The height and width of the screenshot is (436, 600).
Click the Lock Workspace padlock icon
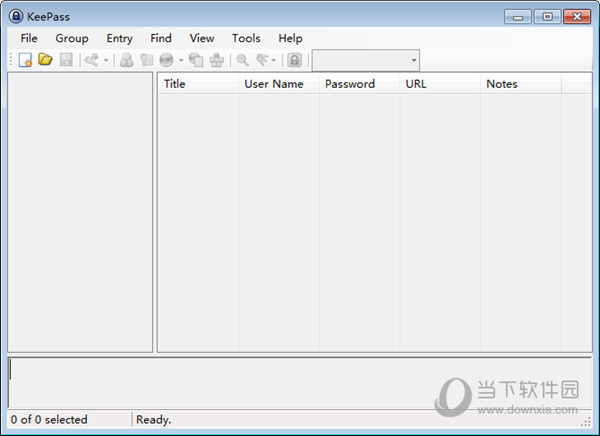click(x=295, y=60)
